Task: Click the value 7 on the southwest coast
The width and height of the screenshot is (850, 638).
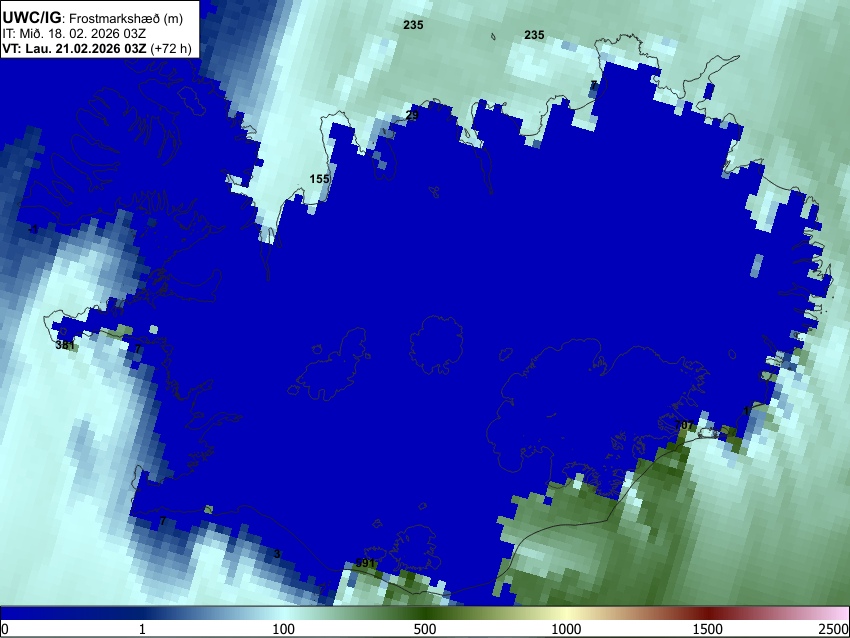Action: coord(163,521)
